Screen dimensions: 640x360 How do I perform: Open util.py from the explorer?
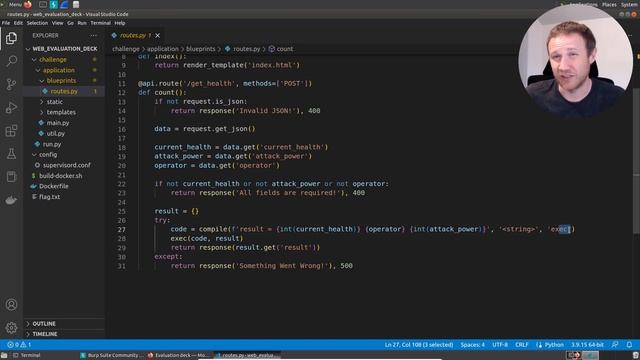(56, 133)
